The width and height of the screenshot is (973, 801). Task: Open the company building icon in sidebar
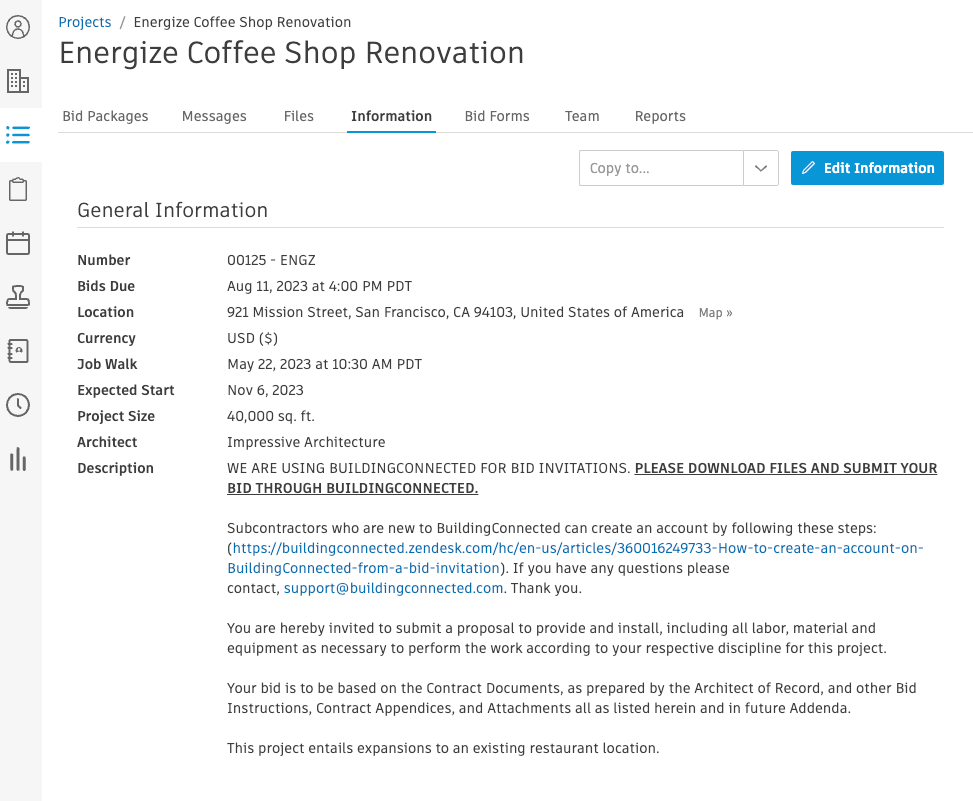click(18, 81)
